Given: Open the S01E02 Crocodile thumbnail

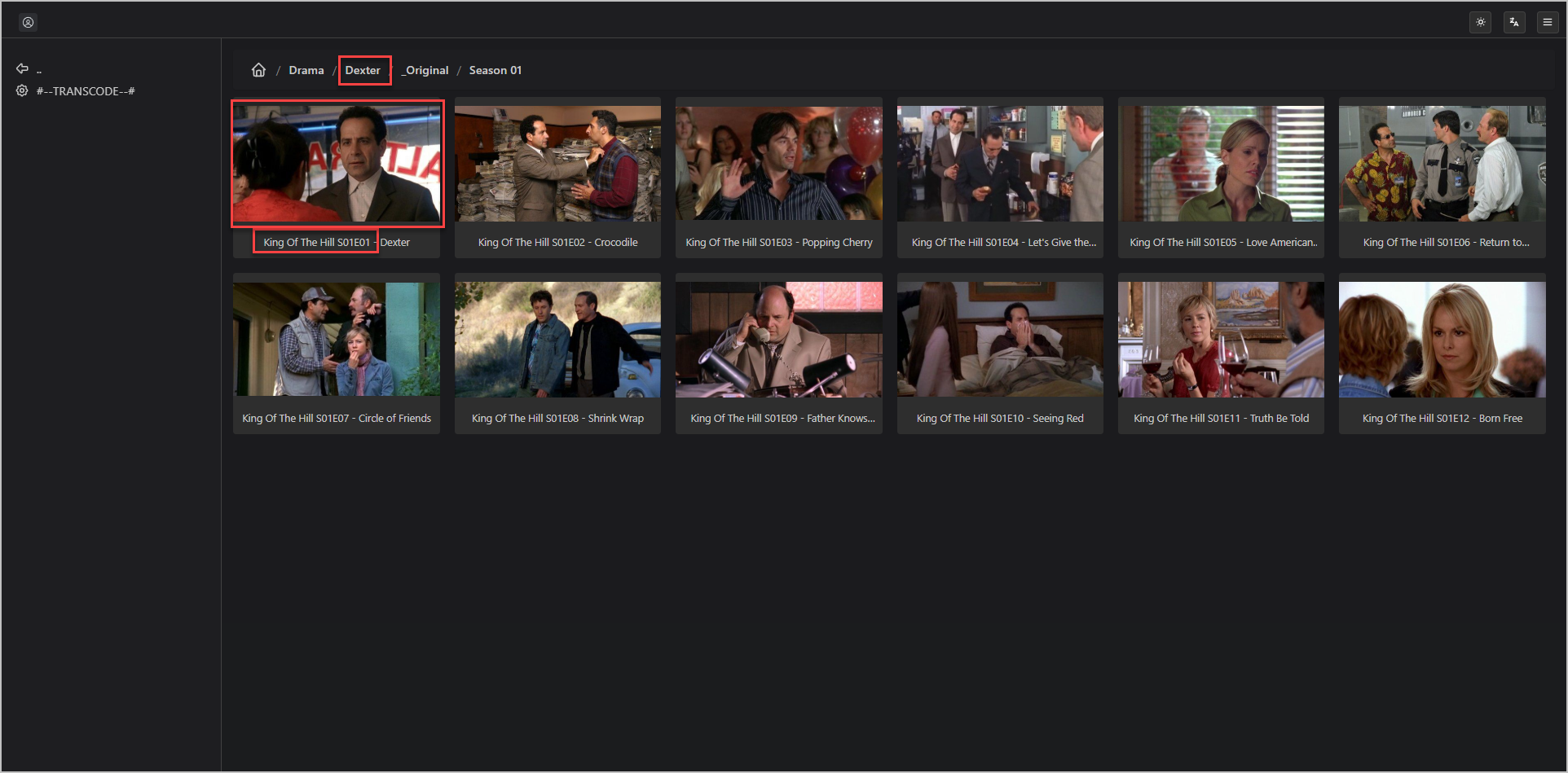Looking at the screenshot, I should coord(557,164).
